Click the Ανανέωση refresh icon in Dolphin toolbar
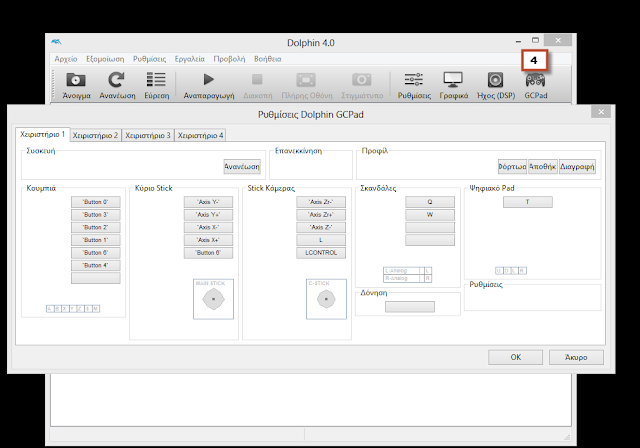This screenshot has width=640, height=448. (117, 80)
